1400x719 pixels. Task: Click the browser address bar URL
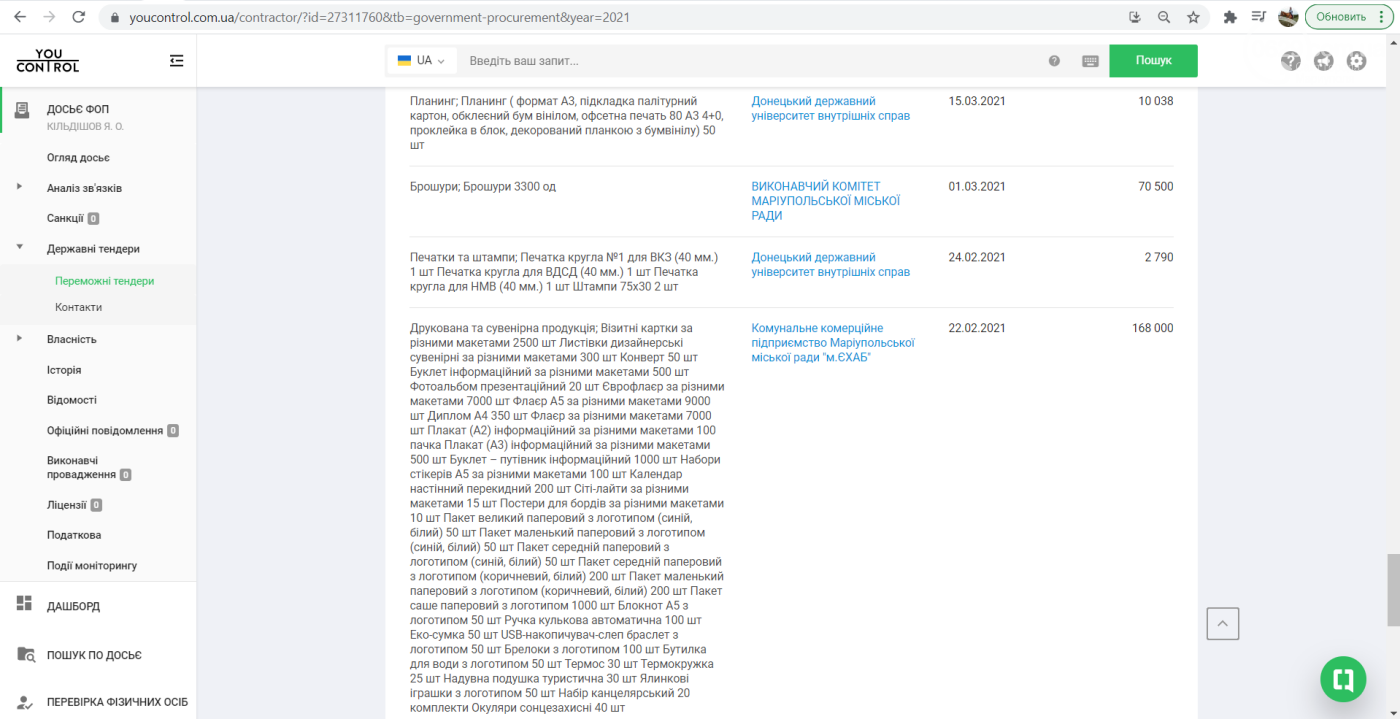tap(379, 17)
